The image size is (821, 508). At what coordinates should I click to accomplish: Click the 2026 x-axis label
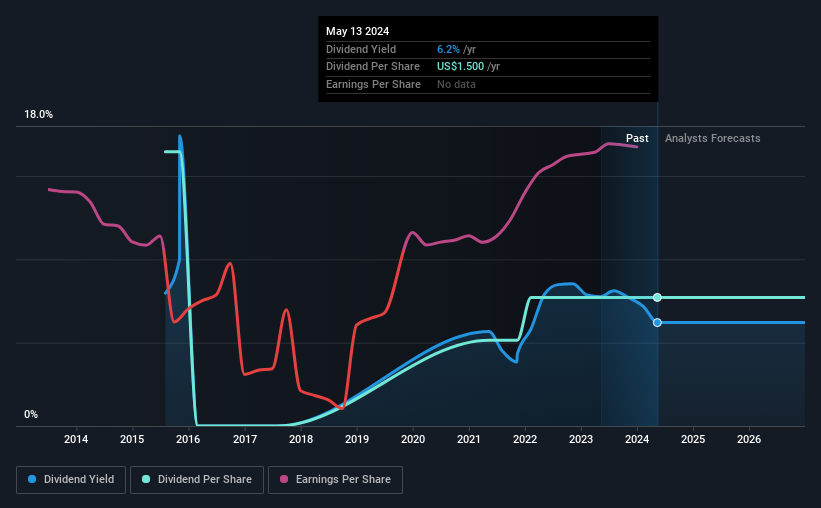coord(749,439)
